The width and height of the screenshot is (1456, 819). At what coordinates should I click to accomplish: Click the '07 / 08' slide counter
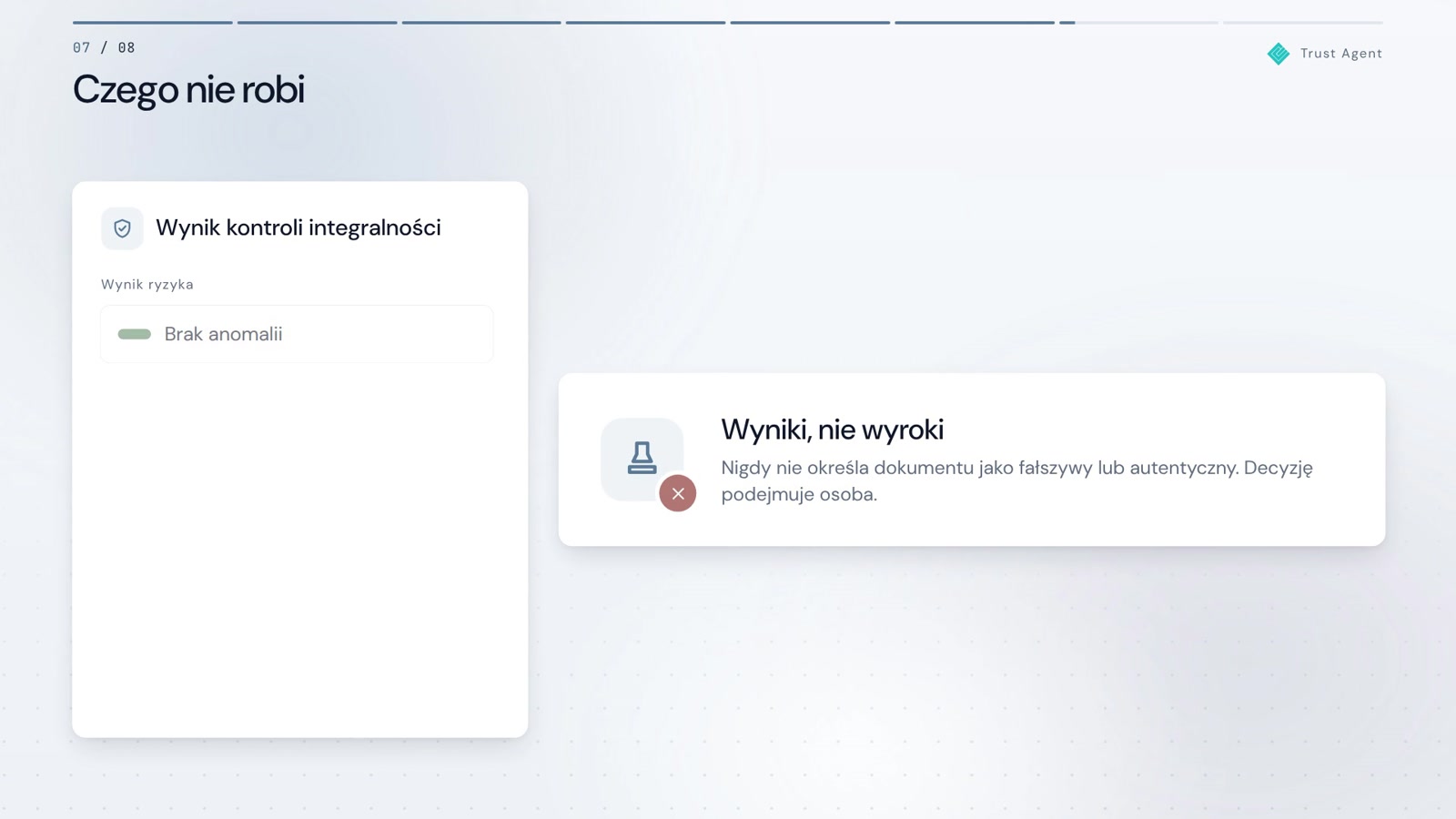tap(104, 47)
